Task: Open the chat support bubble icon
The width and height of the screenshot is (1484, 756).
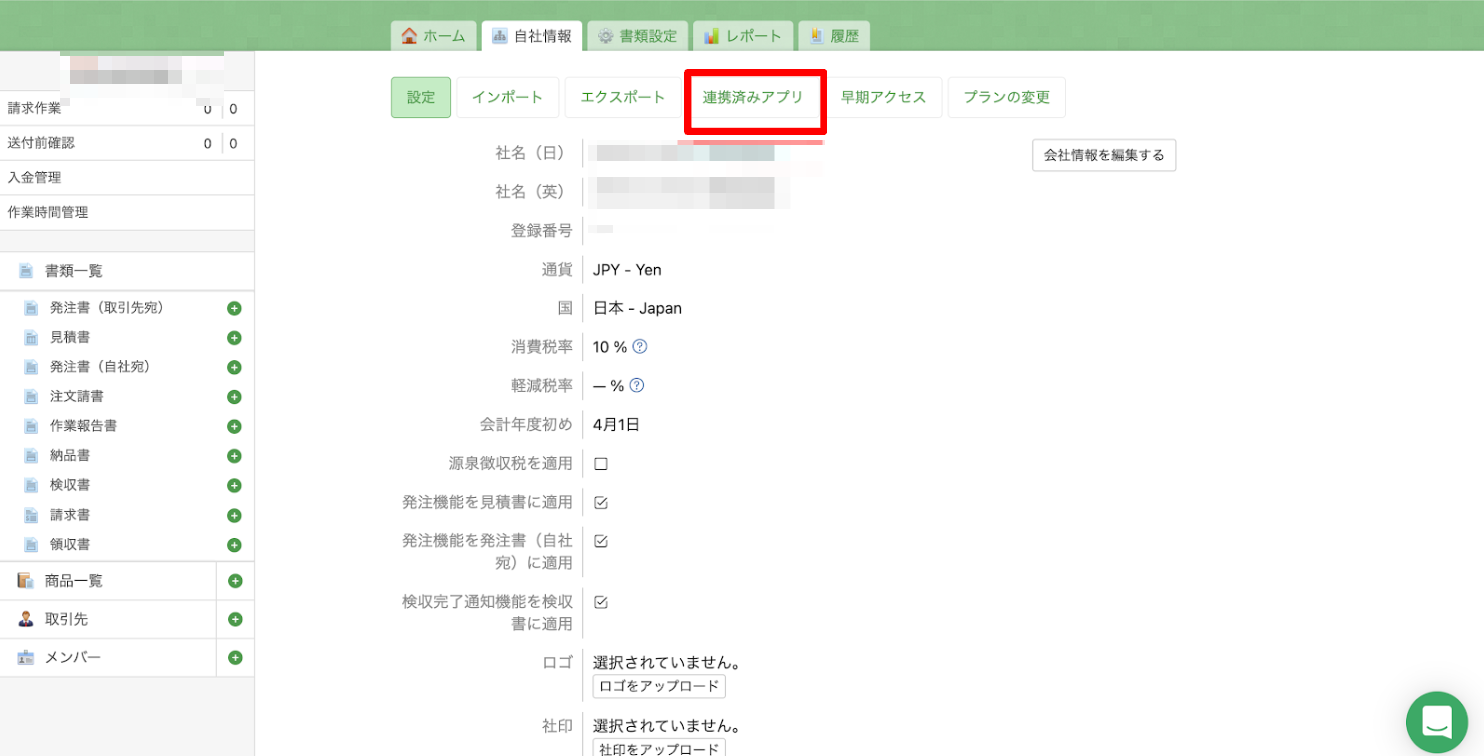Action: (x=1436, y=721)
